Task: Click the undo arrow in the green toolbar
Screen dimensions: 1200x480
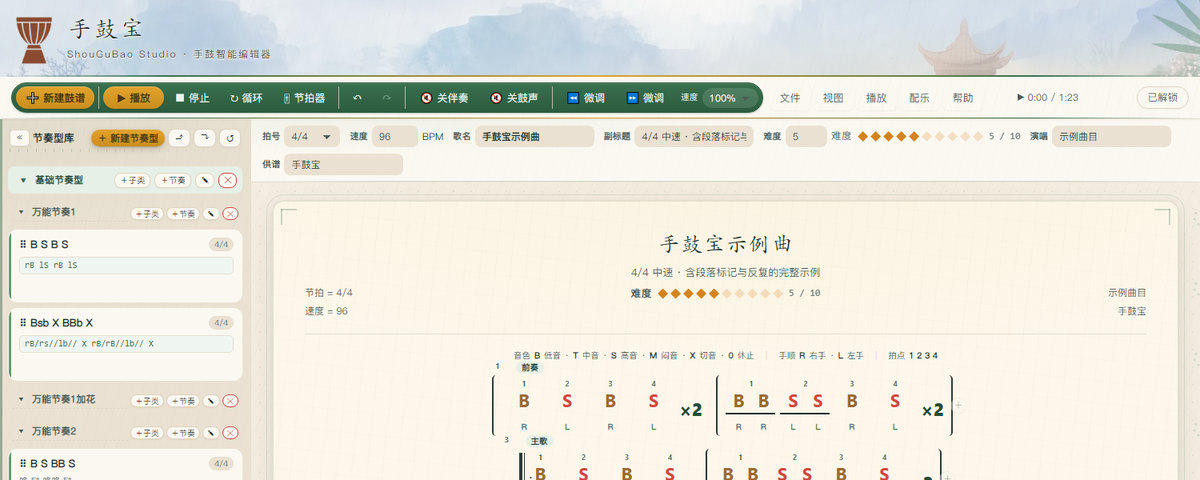Action: (358, 98)
